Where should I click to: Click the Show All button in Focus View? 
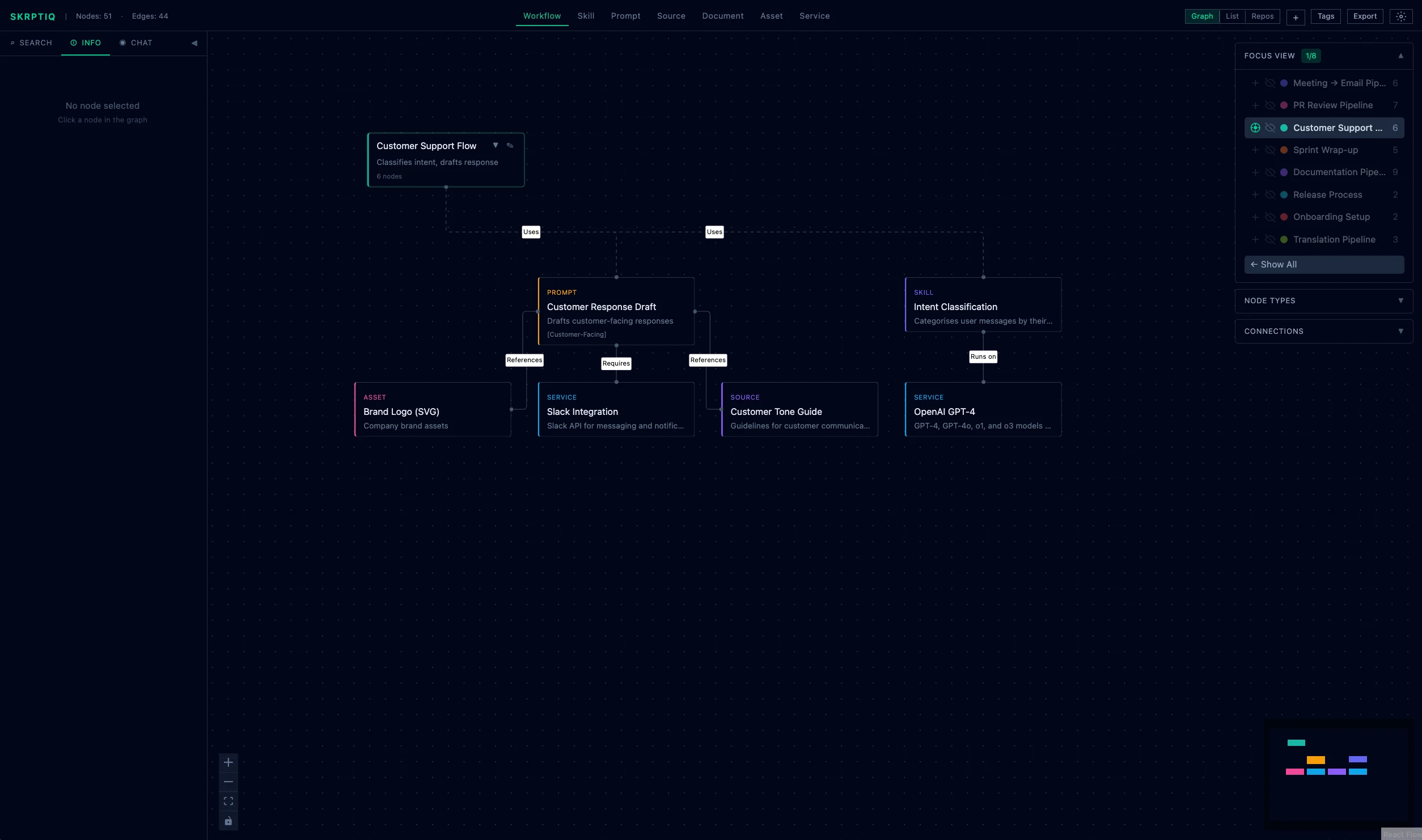(1324, 264)
